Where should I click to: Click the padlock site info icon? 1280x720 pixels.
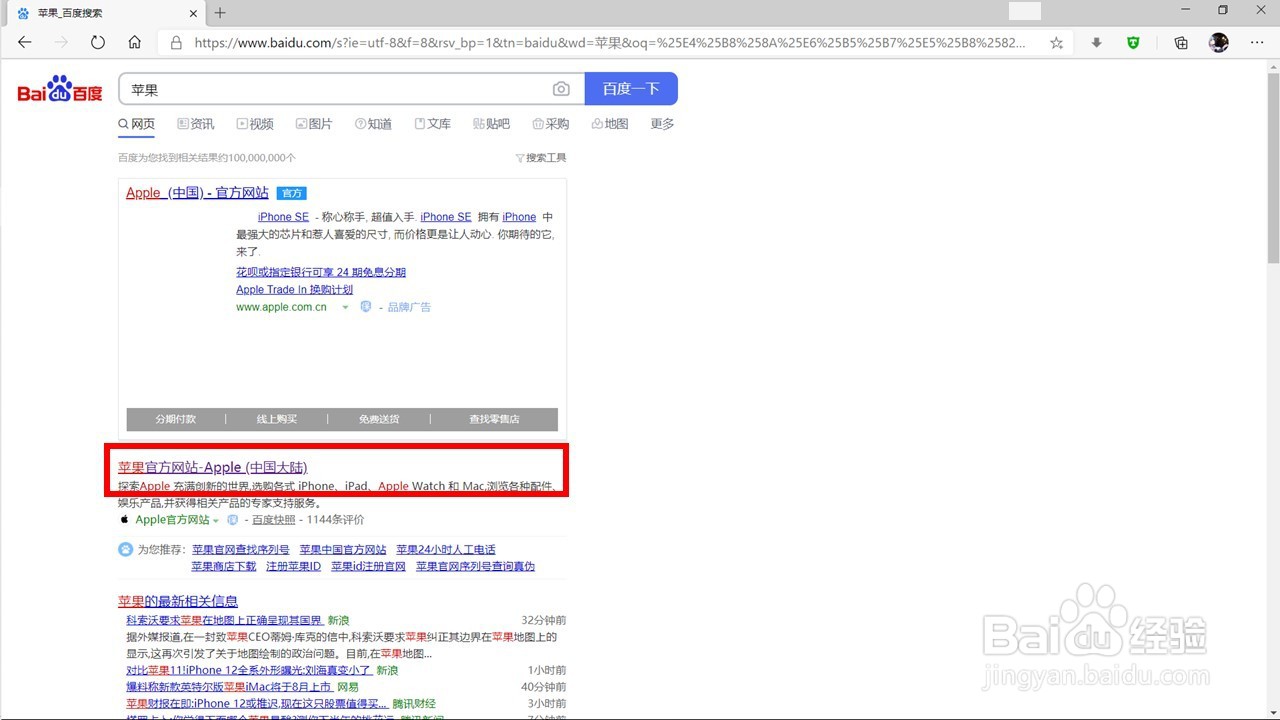coord(176,43)
